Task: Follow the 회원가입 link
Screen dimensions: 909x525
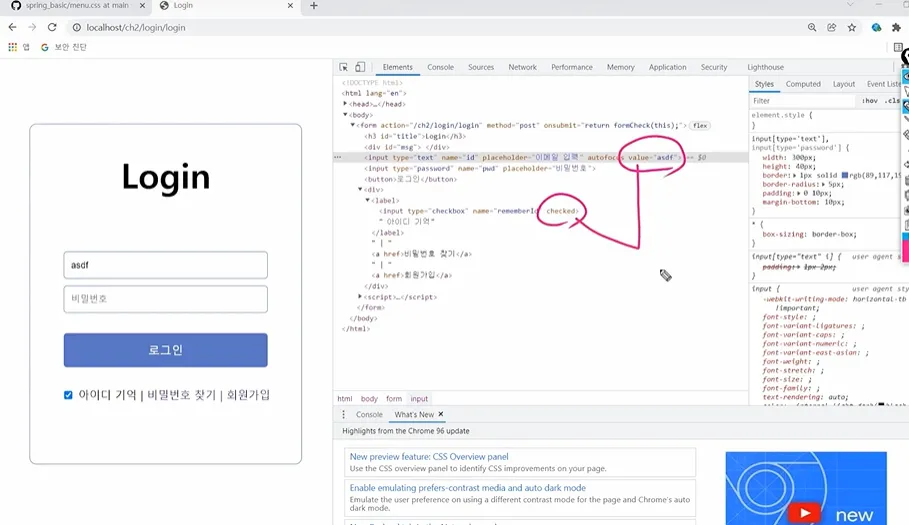Action: click(248, 395)
